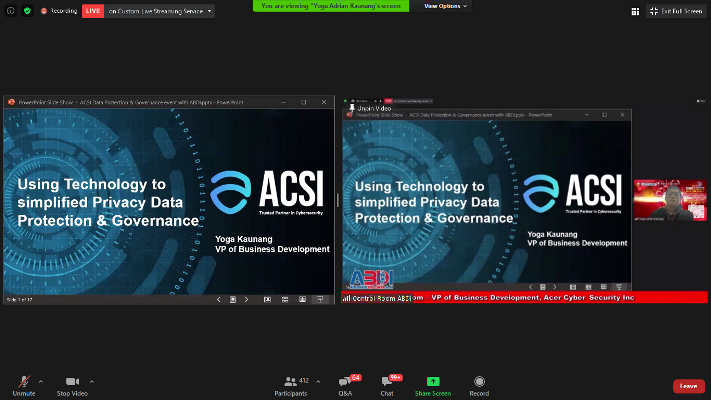This screenshot has height=400, width=711.
Task: Click the red ticker banner text
Action: [523, 298]
